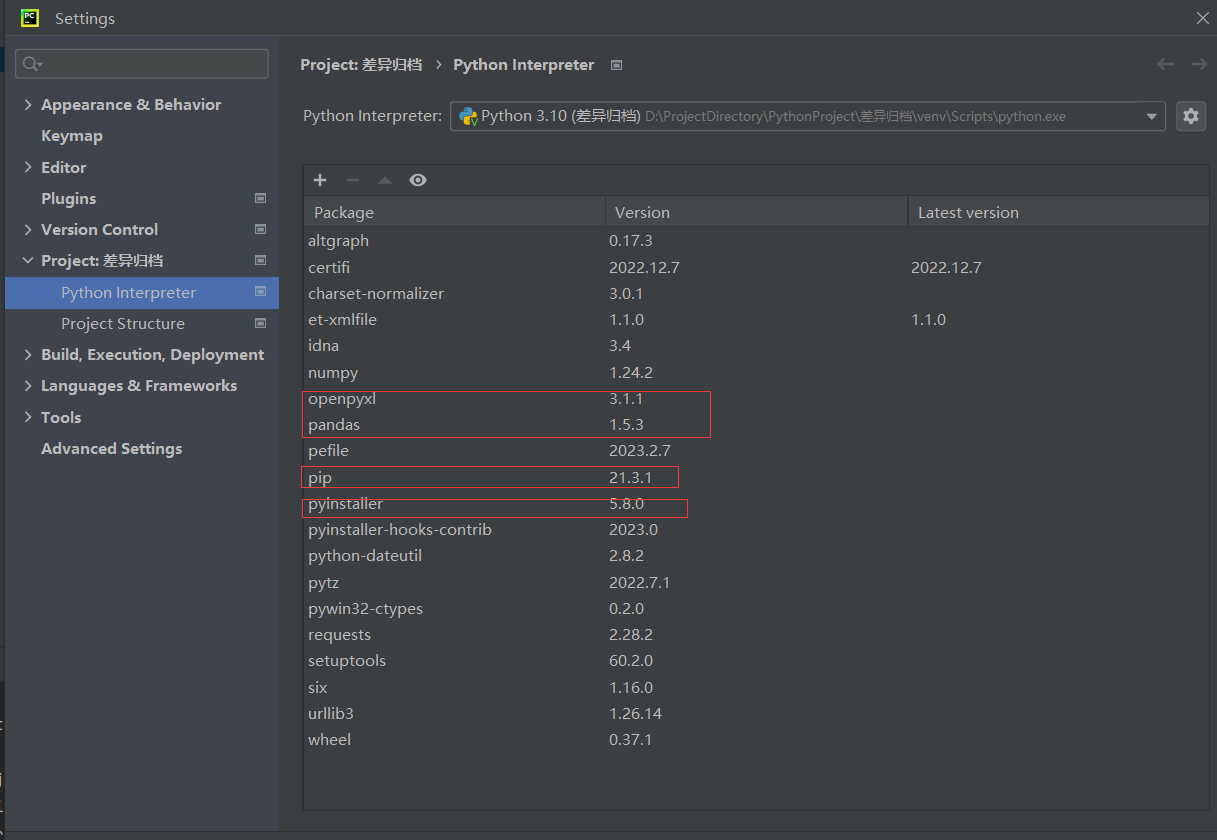This screenshot has height=840, width=1217.
Task: Select the charset-normalizer package row
Action: pos(756,293)
